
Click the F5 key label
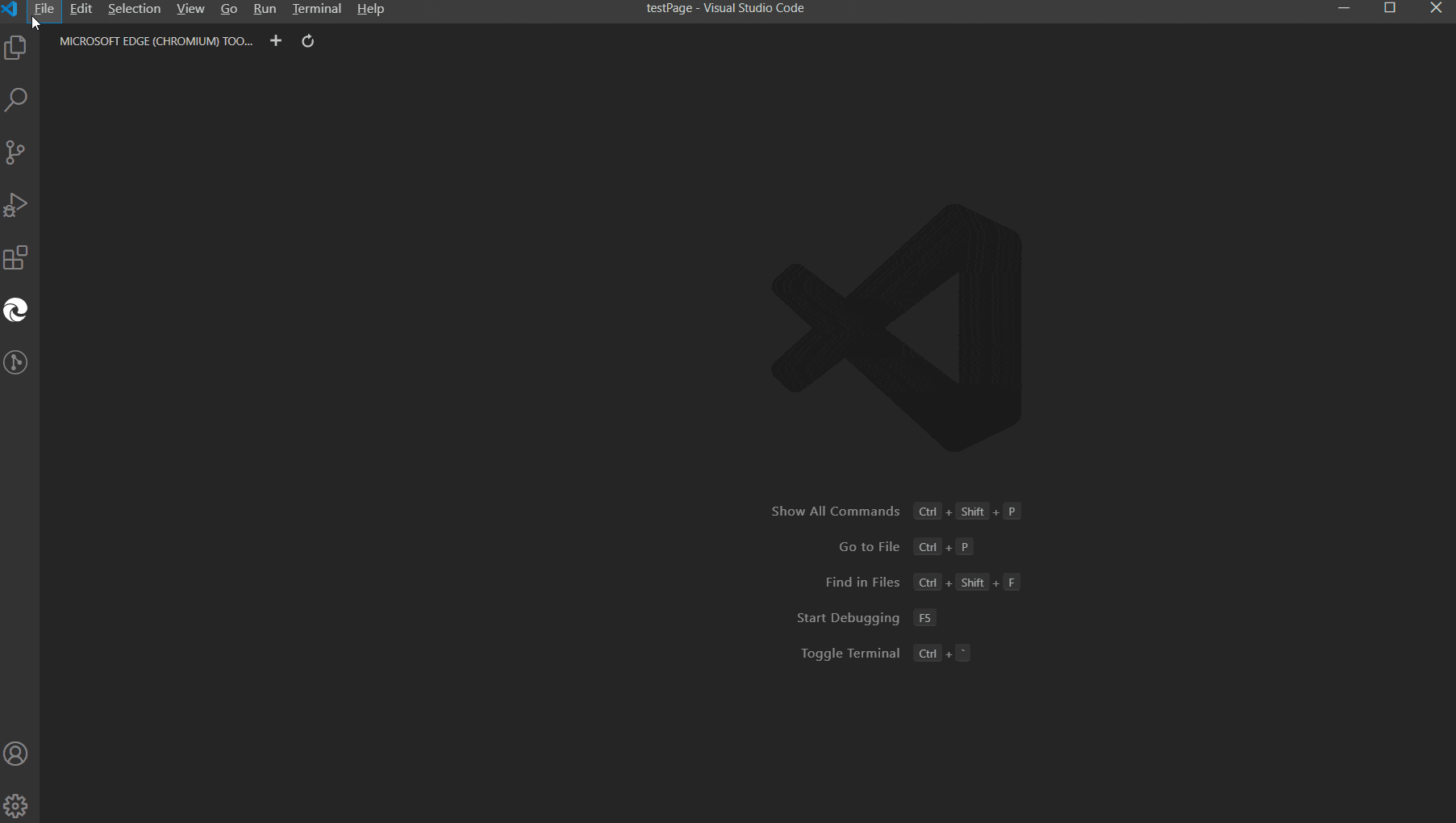coord(924,618)
